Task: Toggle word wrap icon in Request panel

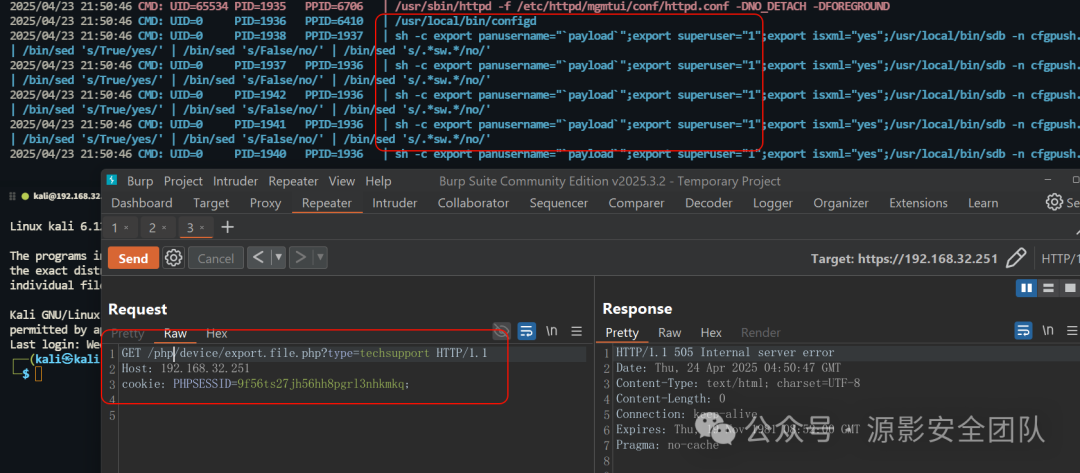Action: coord(527,331)
